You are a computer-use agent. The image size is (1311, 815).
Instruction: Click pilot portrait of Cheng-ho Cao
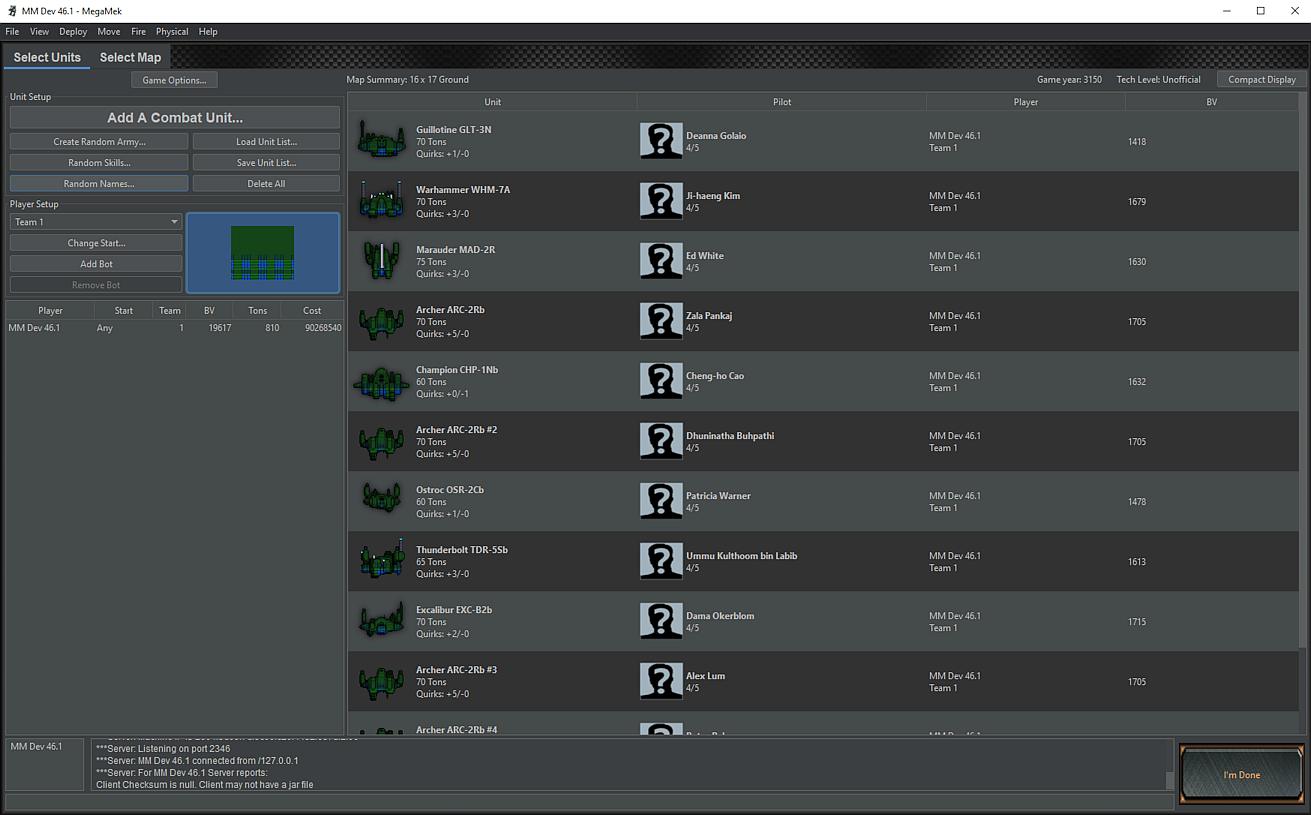[661, 381]
